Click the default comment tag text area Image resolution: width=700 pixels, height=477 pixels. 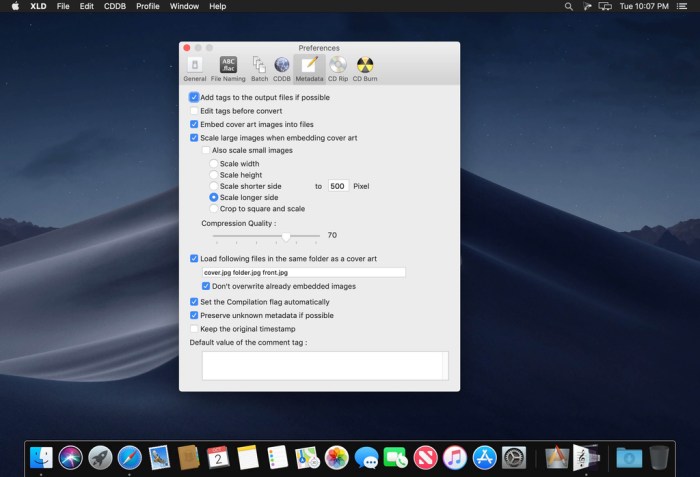pos(324,365)
